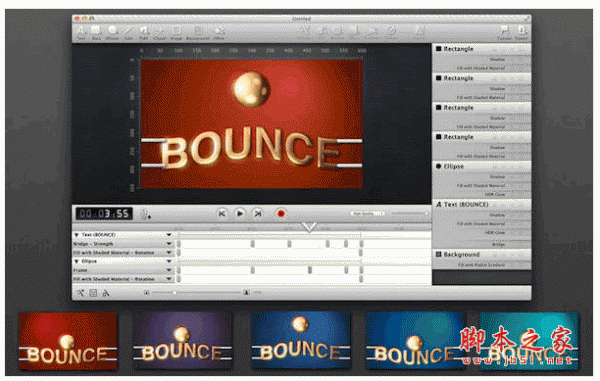Click the slider right of the playback controls

(x=409, y=213)
